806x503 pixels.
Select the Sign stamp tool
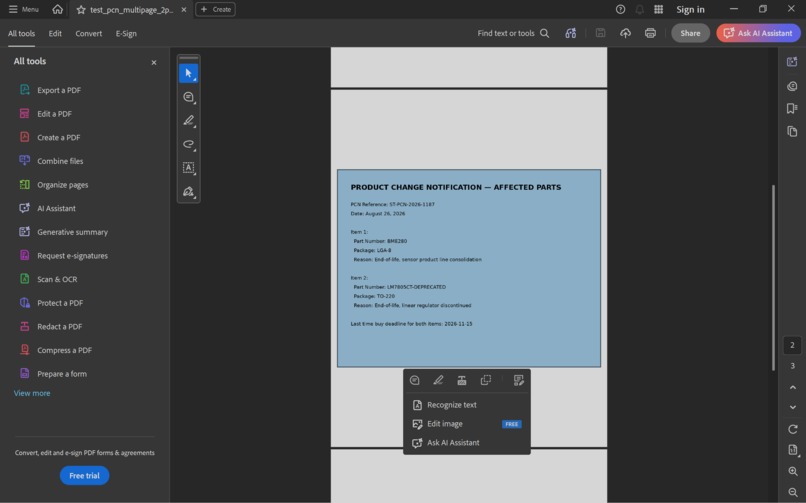point(189,192)
